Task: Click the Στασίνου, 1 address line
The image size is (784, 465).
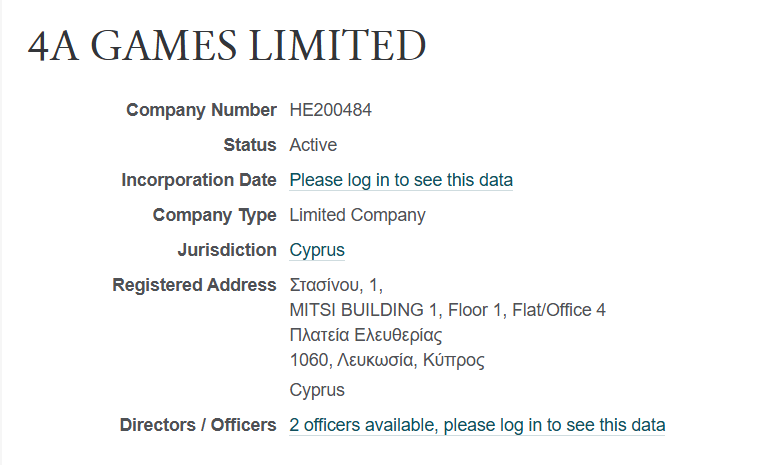Action: point(336,285)
